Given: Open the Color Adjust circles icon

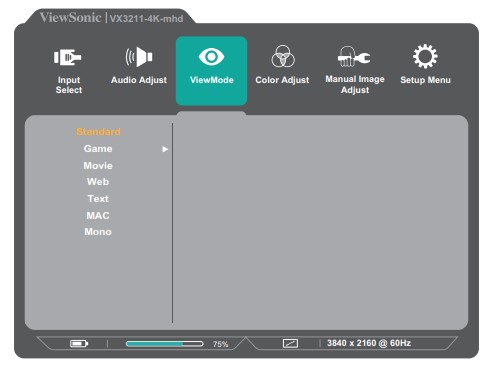Looking at the screenshot, I should point(283,56).
